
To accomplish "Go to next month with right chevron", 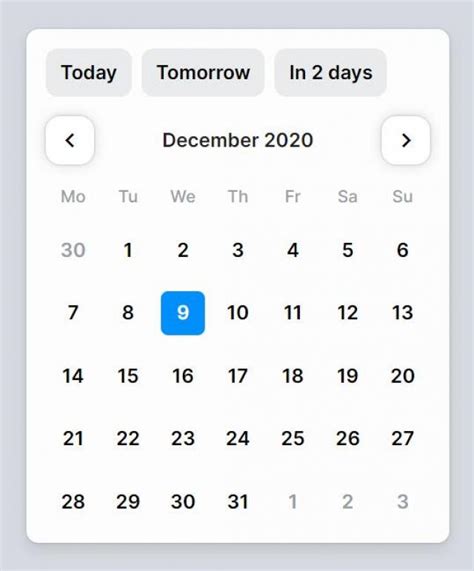I will coord(406,140).
